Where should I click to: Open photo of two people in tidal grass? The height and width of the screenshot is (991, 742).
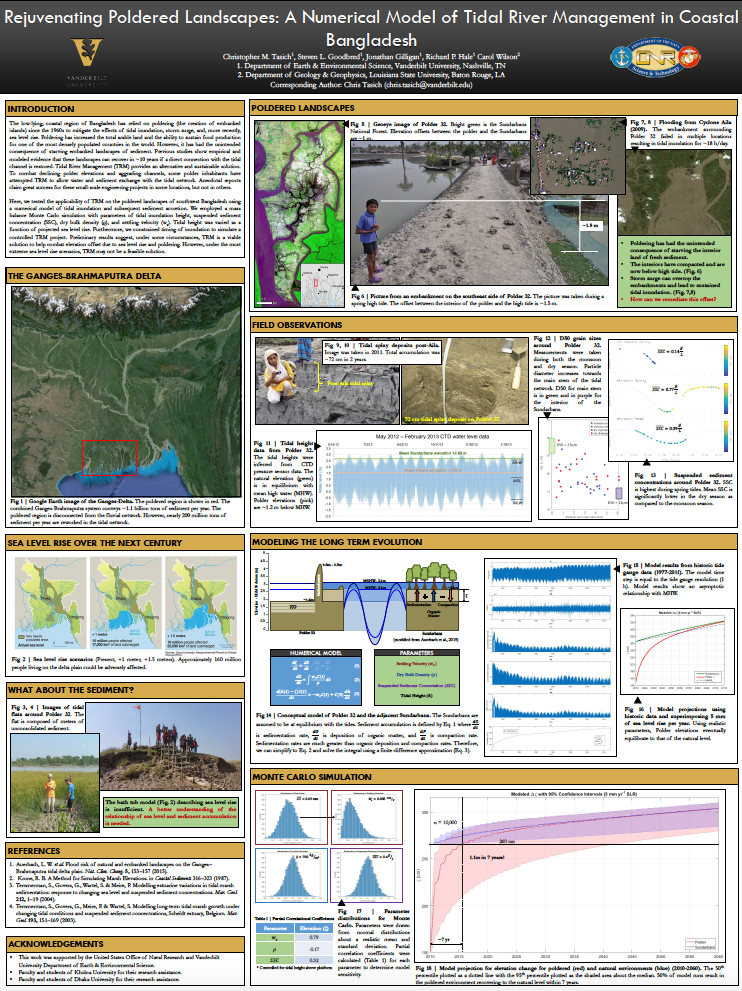coord(55,782)
